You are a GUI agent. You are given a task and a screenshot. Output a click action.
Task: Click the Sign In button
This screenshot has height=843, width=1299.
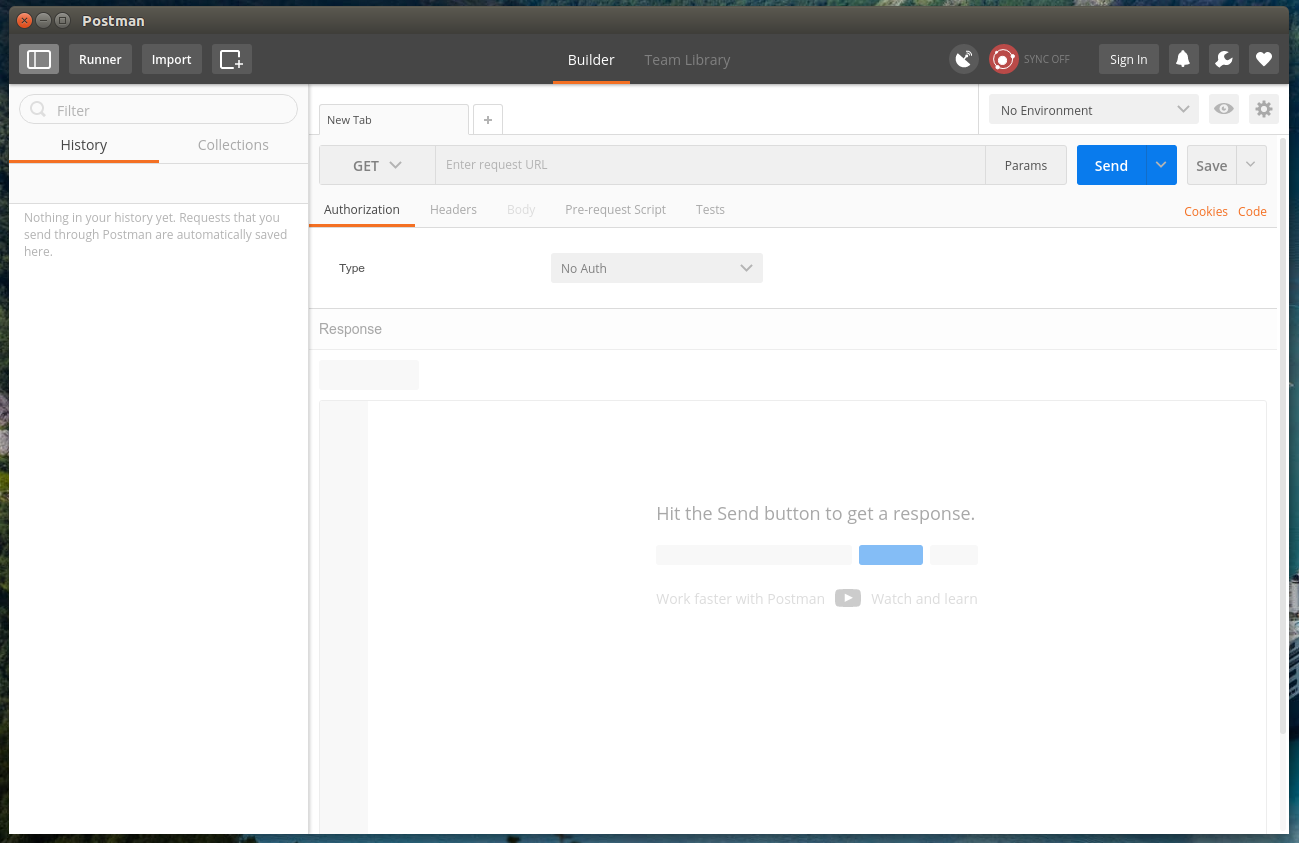[x=1129, y=59]
